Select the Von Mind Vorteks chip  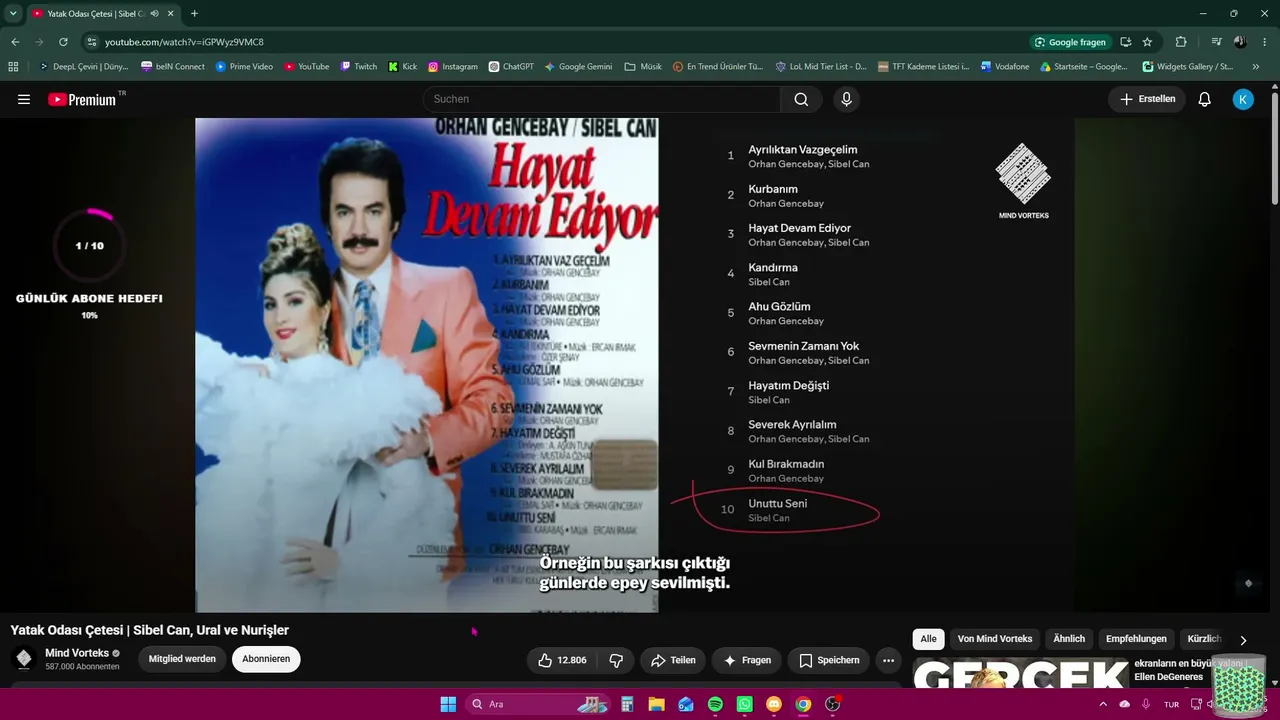click(x=995, y=639)
